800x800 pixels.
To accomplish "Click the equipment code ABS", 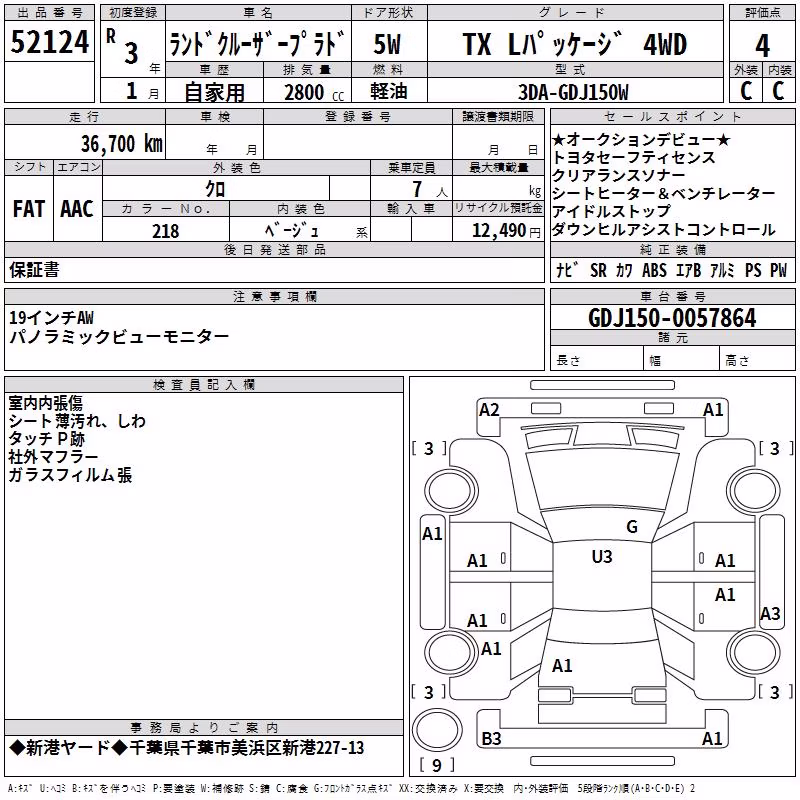I will [654, 270].
